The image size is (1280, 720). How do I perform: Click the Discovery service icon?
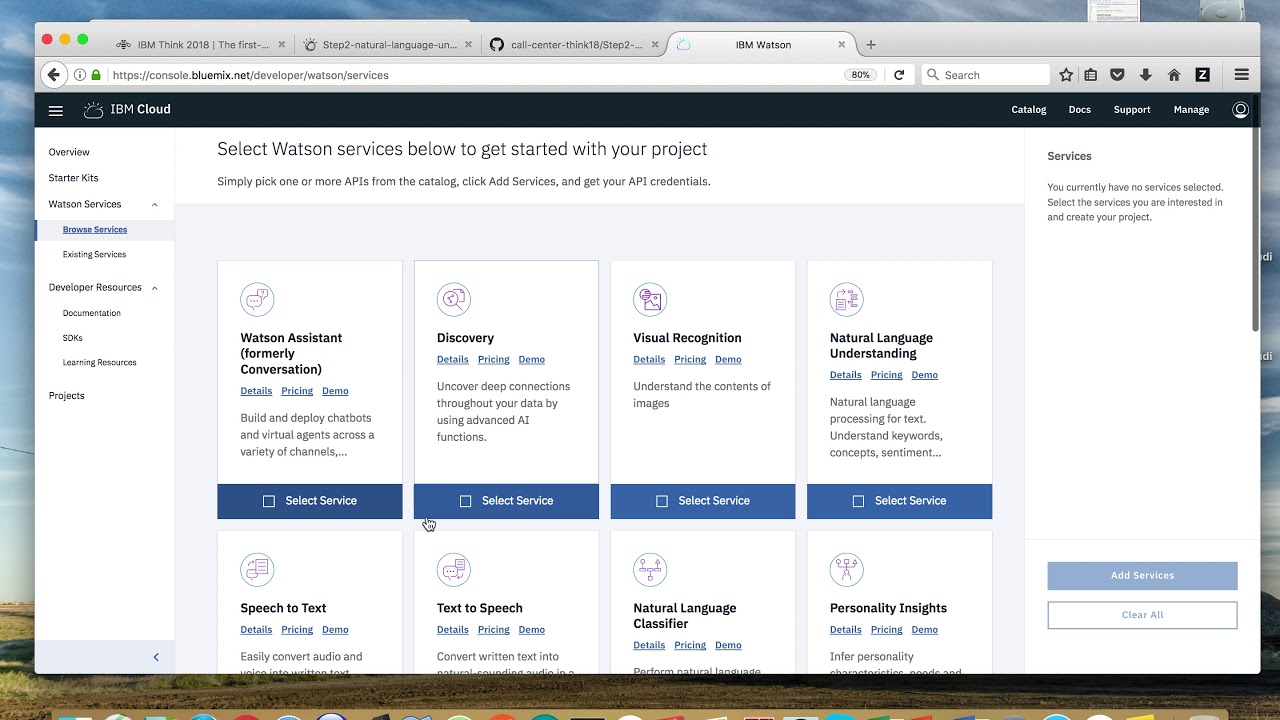tap(453, 299)
